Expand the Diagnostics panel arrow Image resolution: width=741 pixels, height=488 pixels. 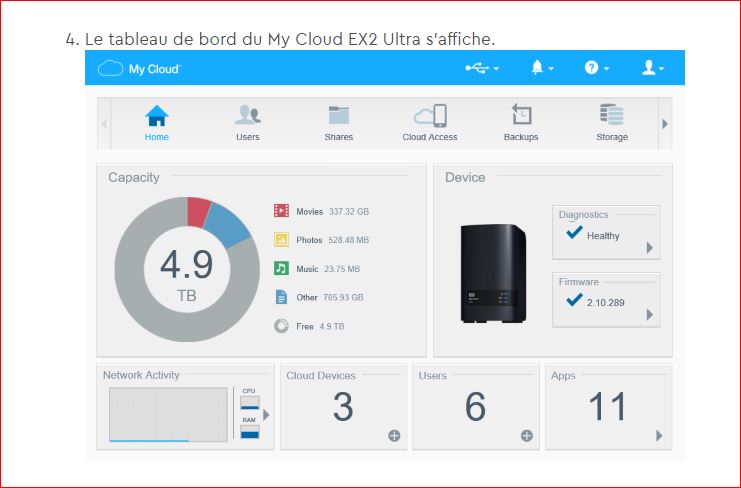point(650,248)
